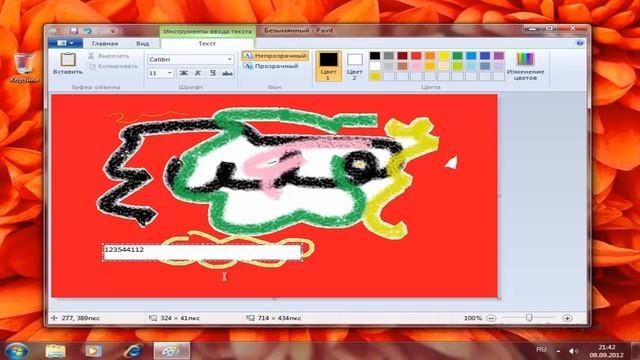Select Непрозрачный opaque background option
The height and width of the screenshot is (360, 640).
click(x=275, y=56)
